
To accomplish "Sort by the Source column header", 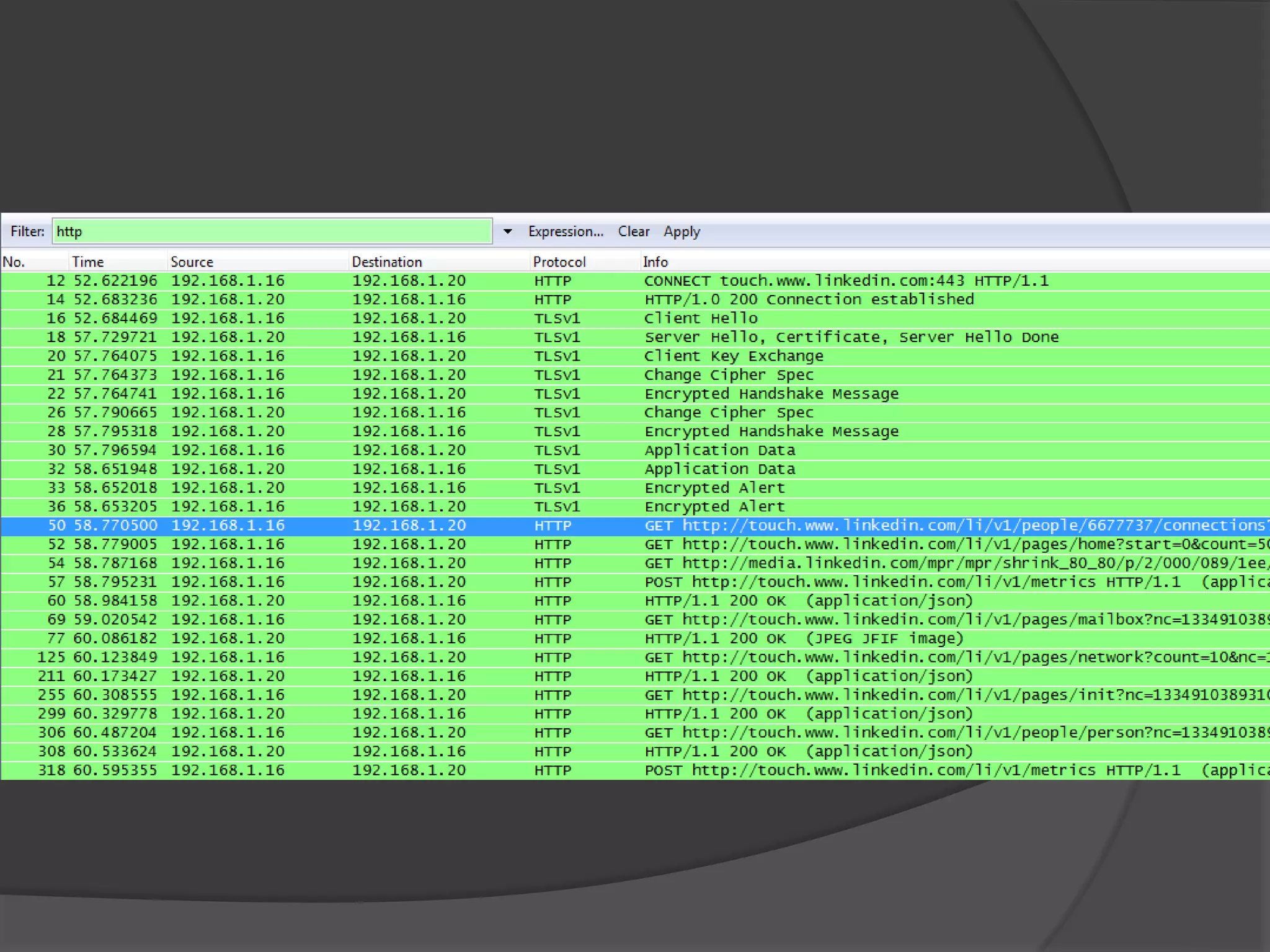I will 192,262.
